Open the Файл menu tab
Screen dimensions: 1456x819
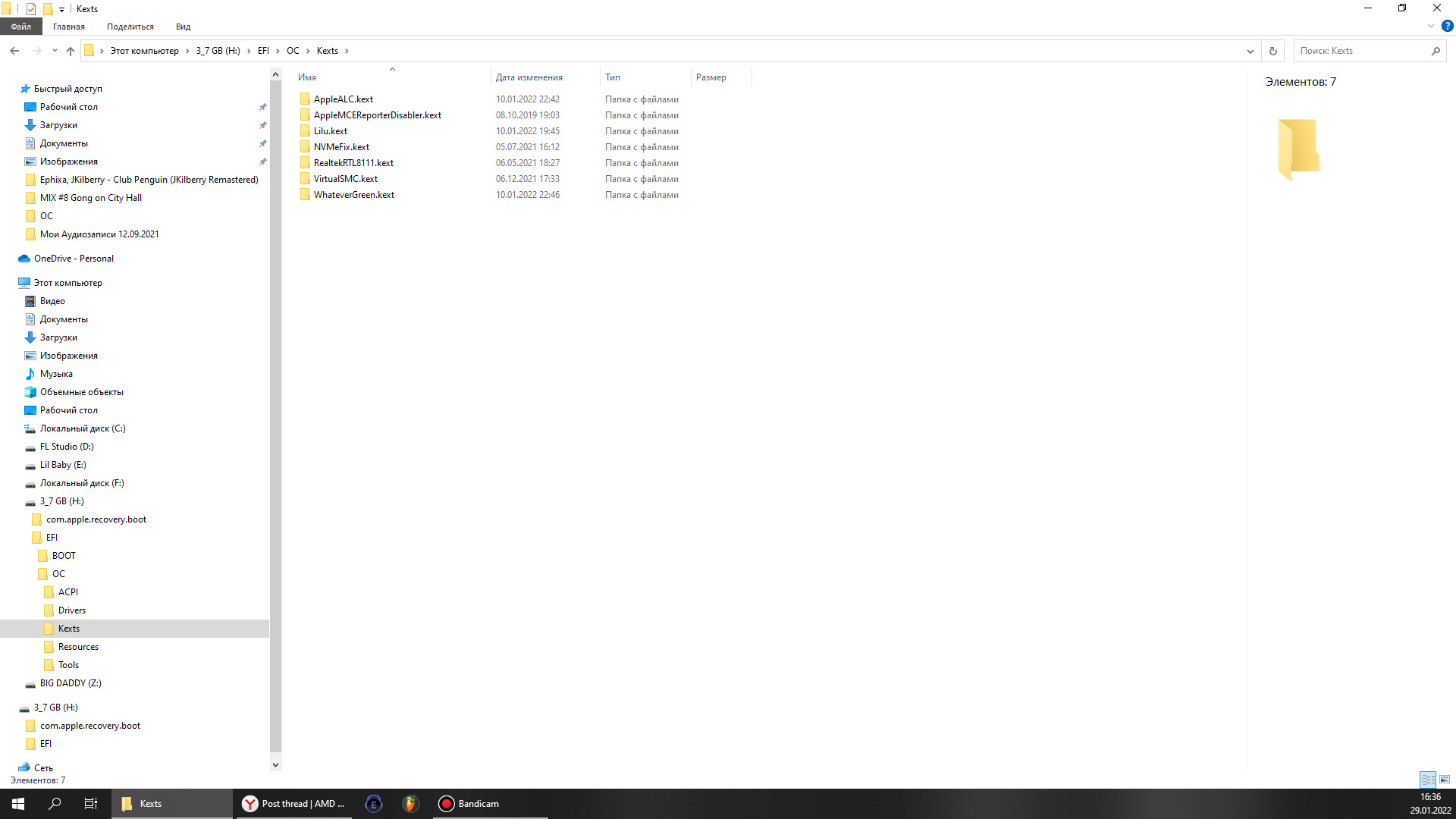click(x=20, y=27)
